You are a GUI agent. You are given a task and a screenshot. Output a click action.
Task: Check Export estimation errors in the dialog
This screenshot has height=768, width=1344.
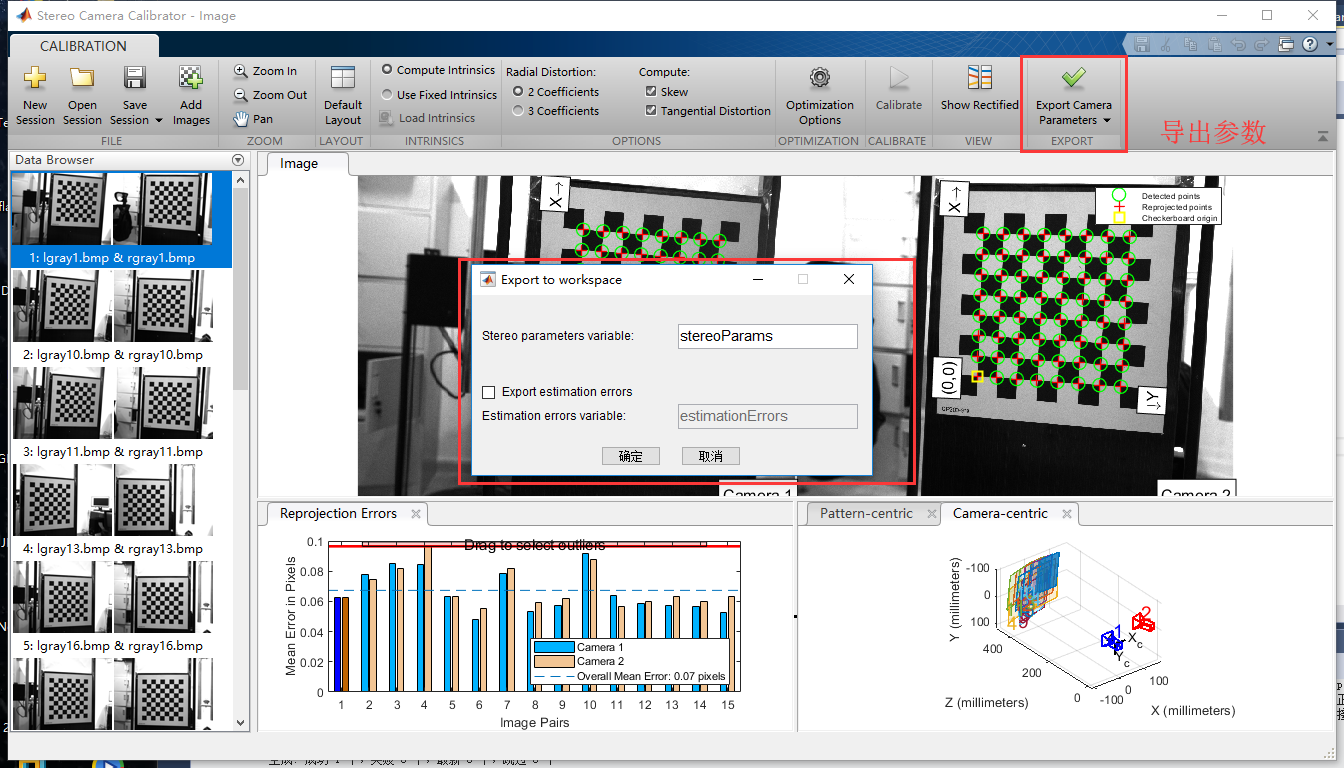pos(488,391)
